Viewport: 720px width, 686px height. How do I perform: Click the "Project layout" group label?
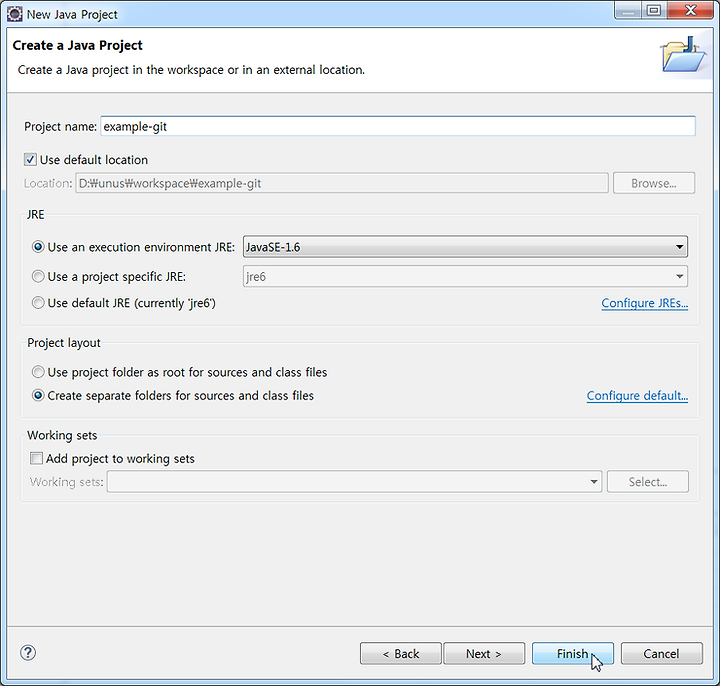[63, 343]
